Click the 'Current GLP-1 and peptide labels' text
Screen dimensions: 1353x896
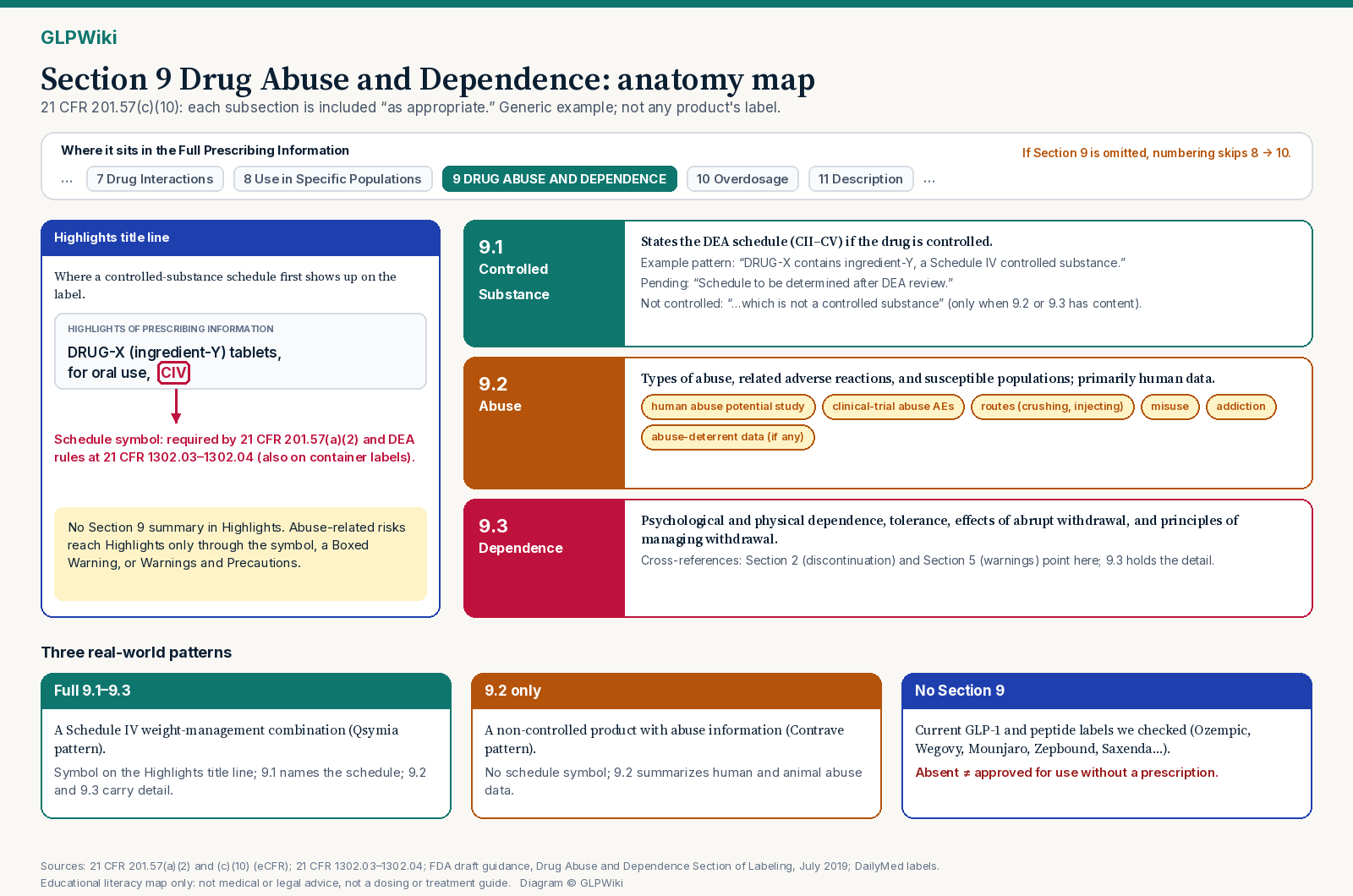pyautogui.click(x=1082, y=739)
